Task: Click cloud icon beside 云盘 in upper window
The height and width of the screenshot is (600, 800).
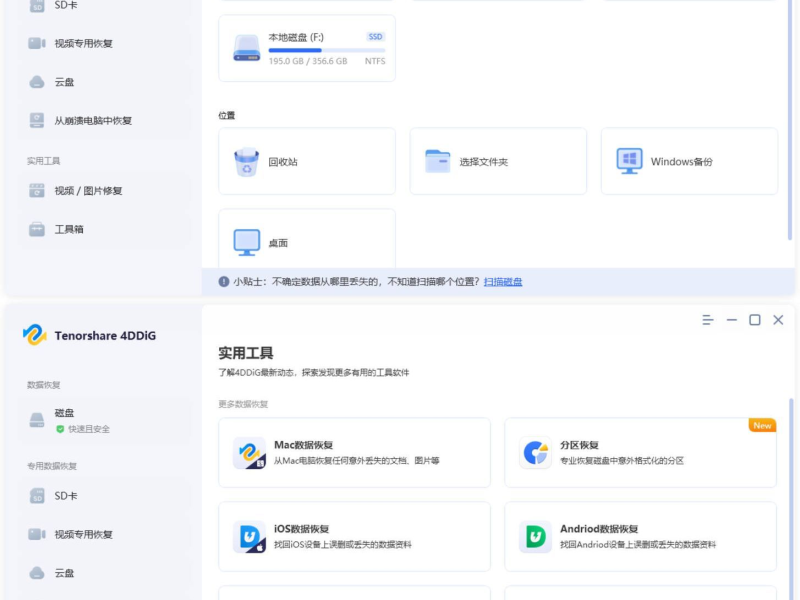Action: pyautogui.click(x=37, y=82)
